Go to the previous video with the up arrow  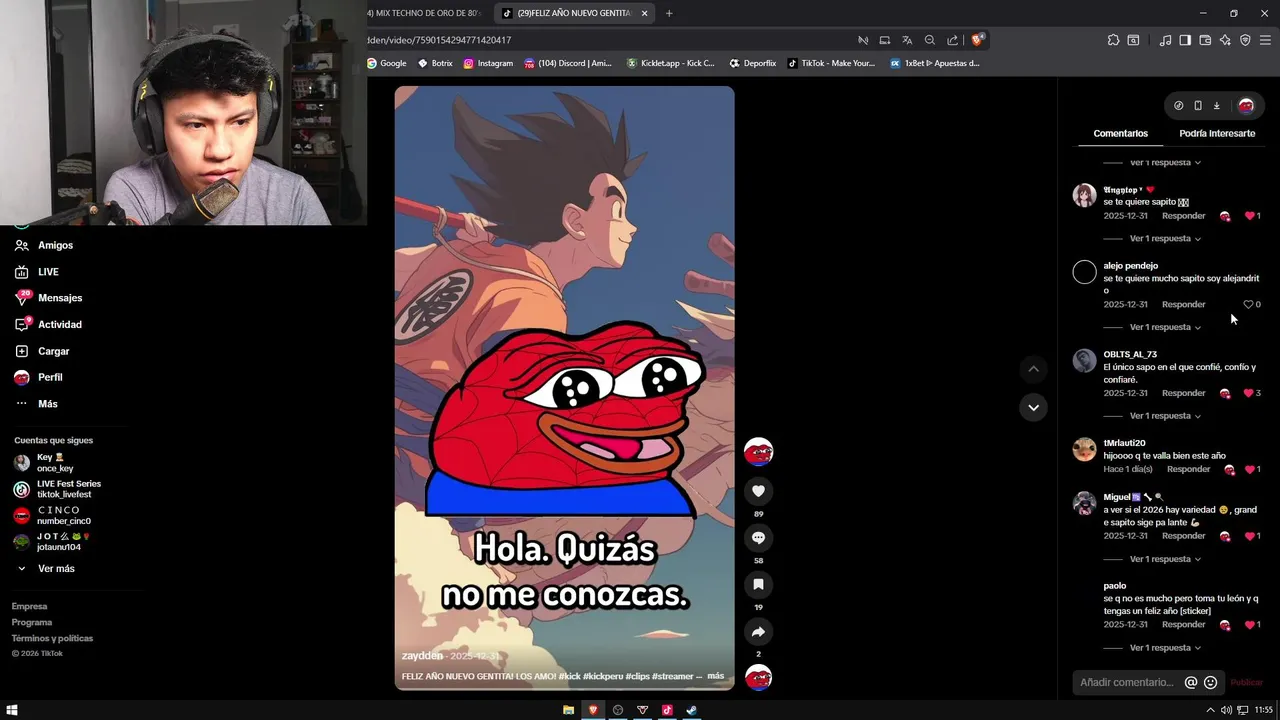(1033, 369)
